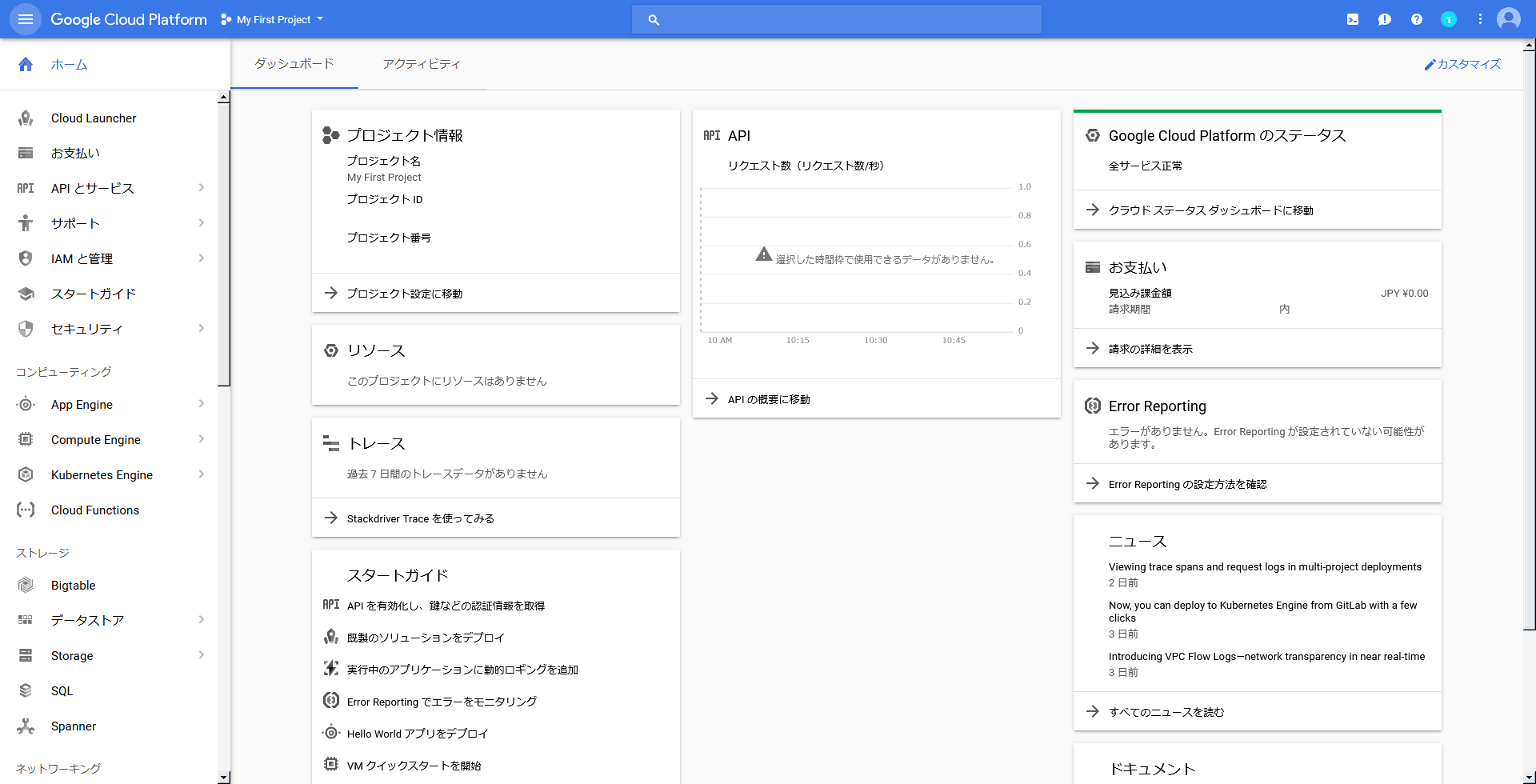1536x784 pixels.
Task: Expand the App Engine submenu chevron
Action: click(202, 403)
